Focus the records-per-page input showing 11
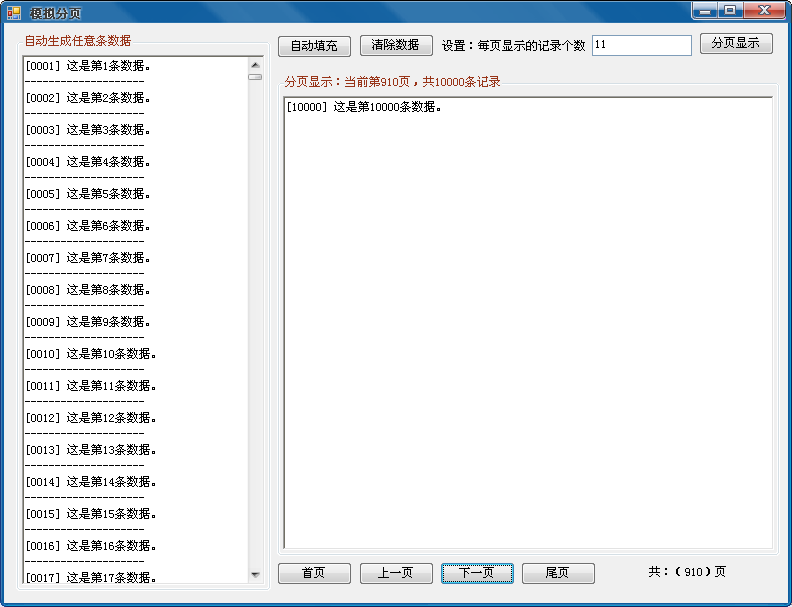 click(x=641, y=45)
